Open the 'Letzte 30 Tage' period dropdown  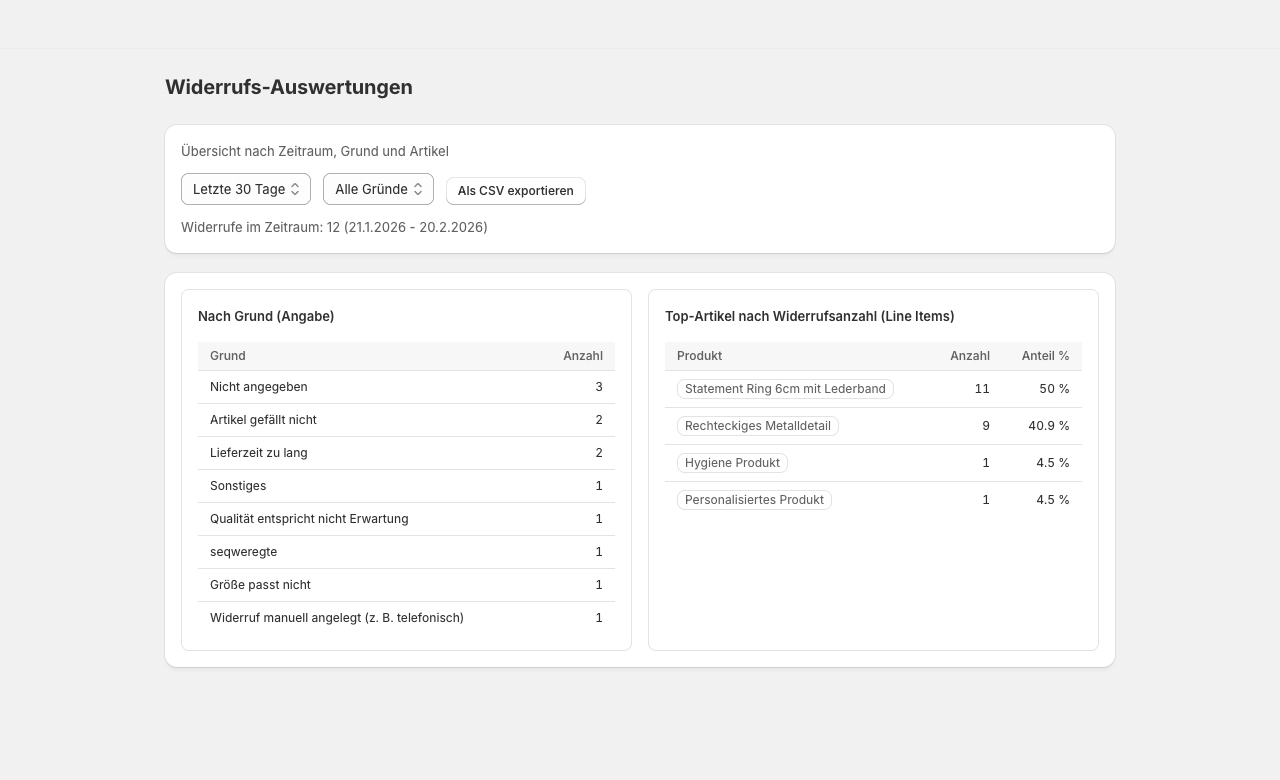tap(245, 189)
